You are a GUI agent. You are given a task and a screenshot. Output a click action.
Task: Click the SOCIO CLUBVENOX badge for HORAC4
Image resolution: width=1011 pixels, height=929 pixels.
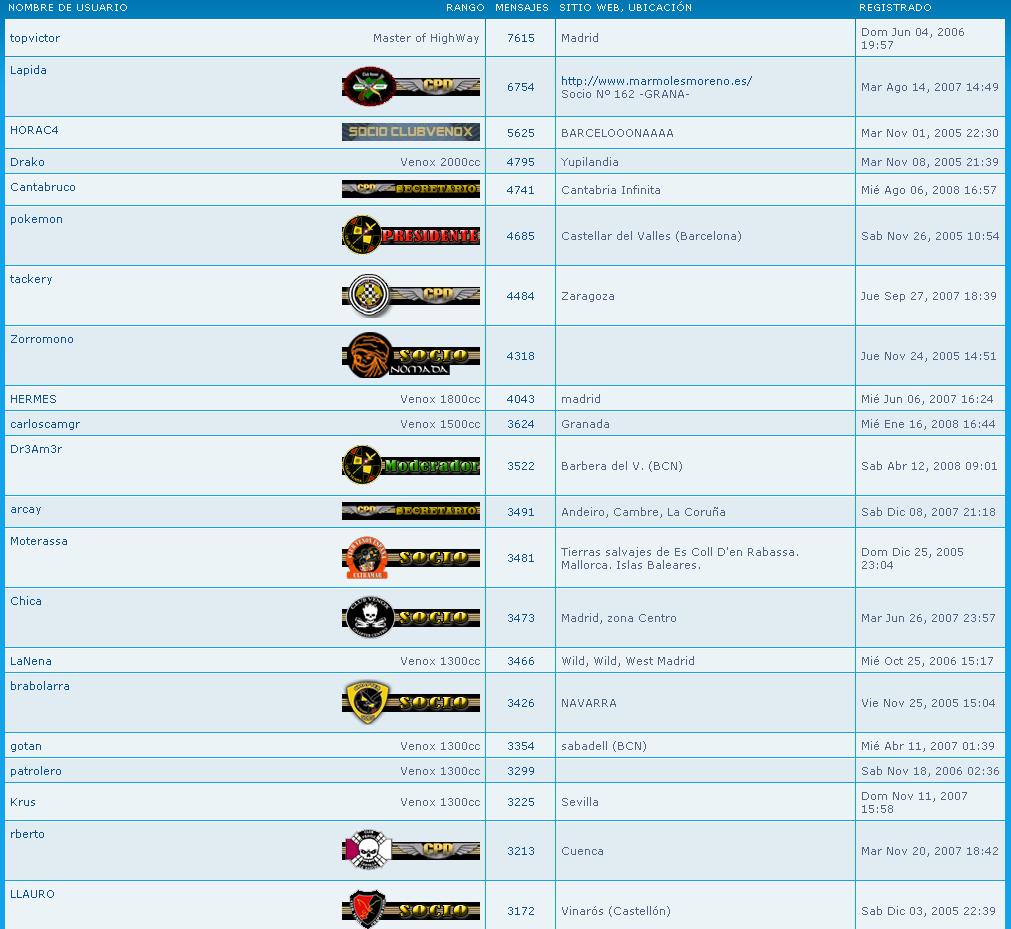[x=411, y=132]
